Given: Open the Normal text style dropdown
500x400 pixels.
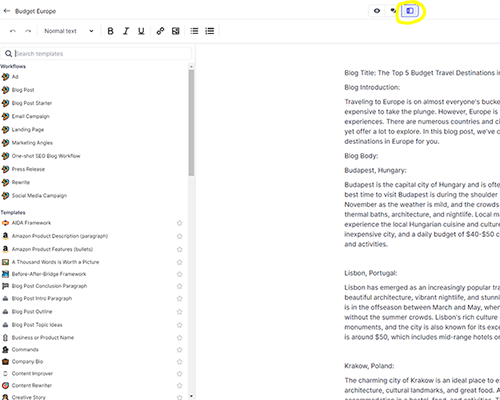Looking at the screenshot, I should click(x=69, y=31).
